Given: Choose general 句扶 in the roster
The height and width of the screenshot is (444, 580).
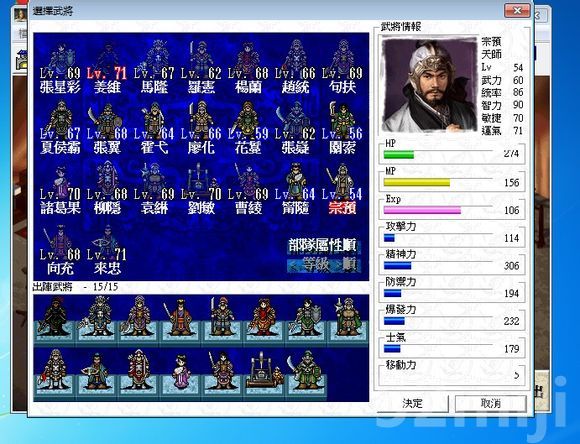Looking at the screenshot, I should point(342,67).
